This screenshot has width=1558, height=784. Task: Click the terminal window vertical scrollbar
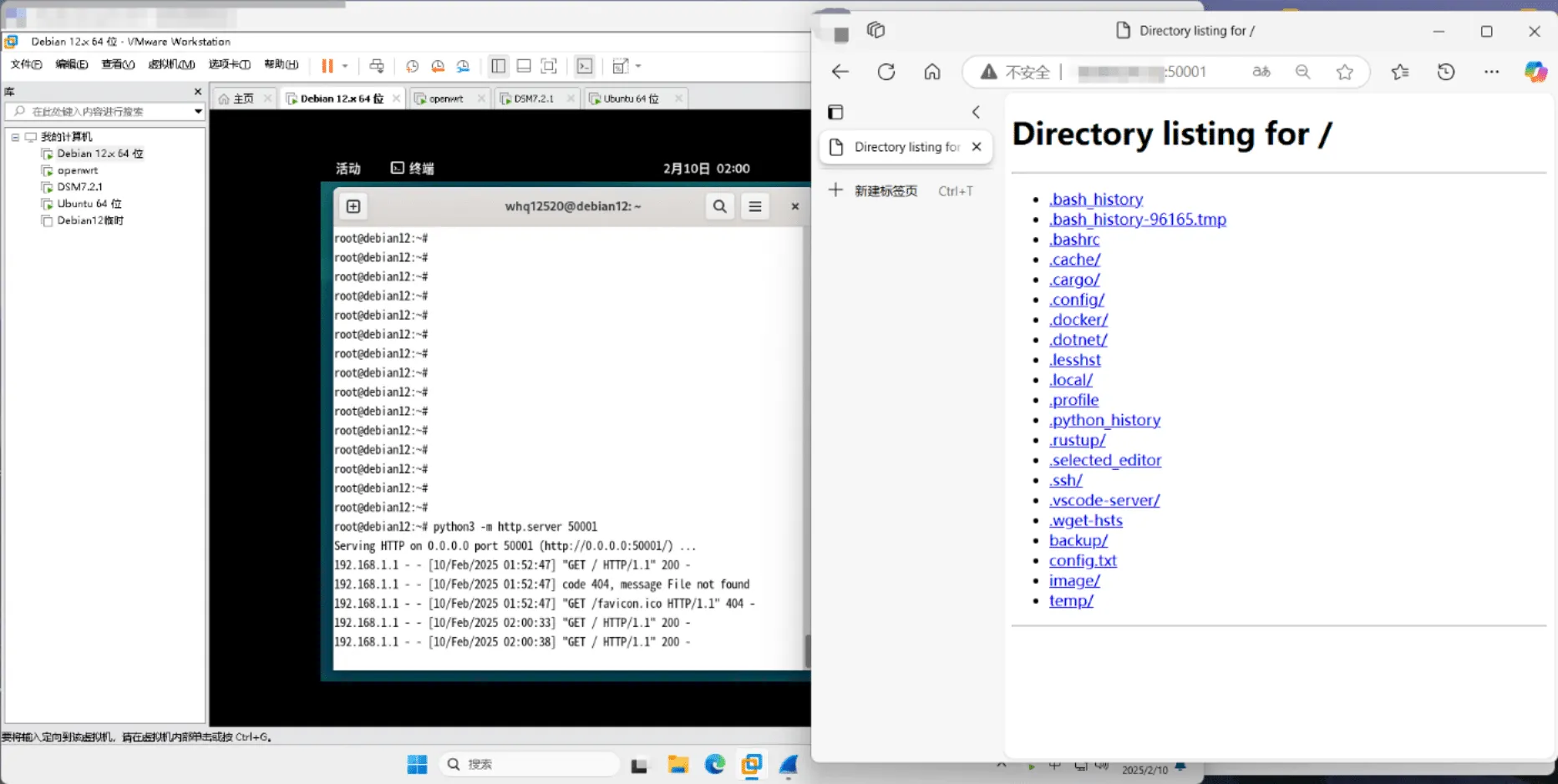(x=807, y=650)
